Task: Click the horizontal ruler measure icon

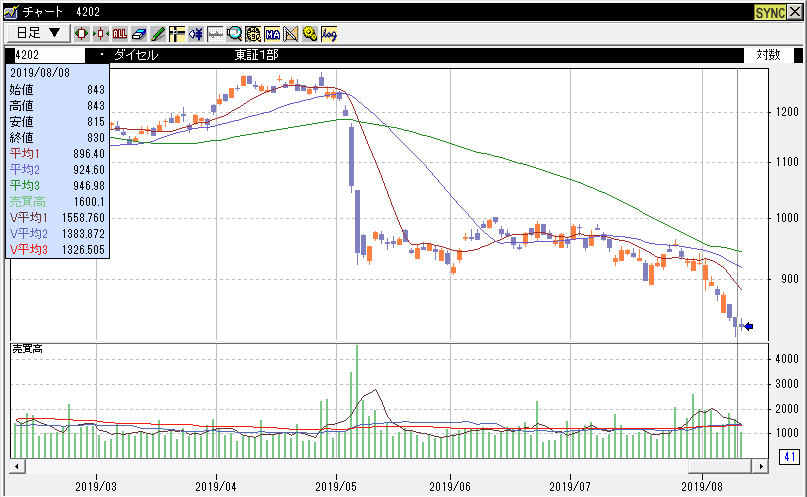Action: point(215,33)
